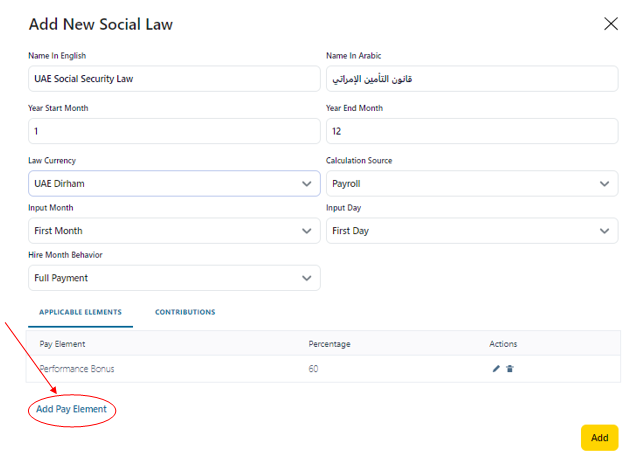Click the Add Pay Element link
Image resolution: width=634 pixels, height=465 pixels.
coord(71,409)
